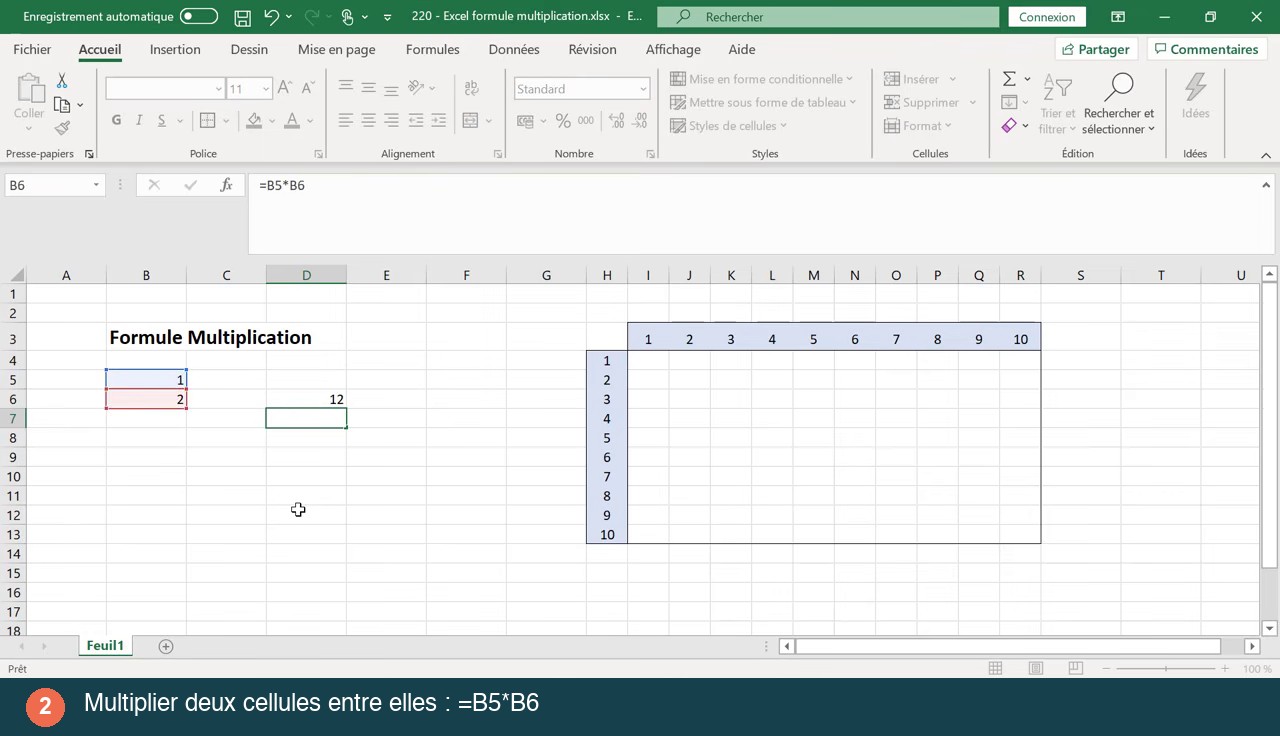Click the Rechercher search box

tap(828, 17)
